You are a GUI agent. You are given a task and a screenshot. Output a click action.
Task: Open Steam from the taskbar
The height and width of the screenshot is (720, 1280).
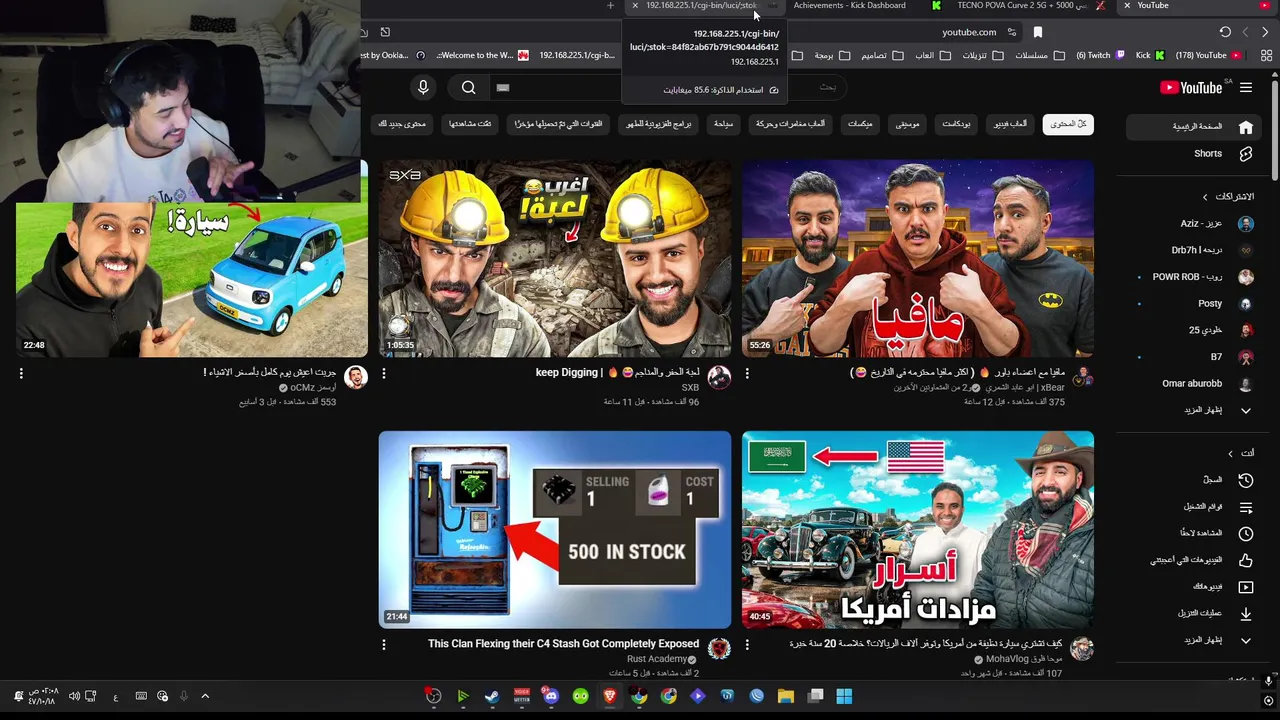click(492, 696)
